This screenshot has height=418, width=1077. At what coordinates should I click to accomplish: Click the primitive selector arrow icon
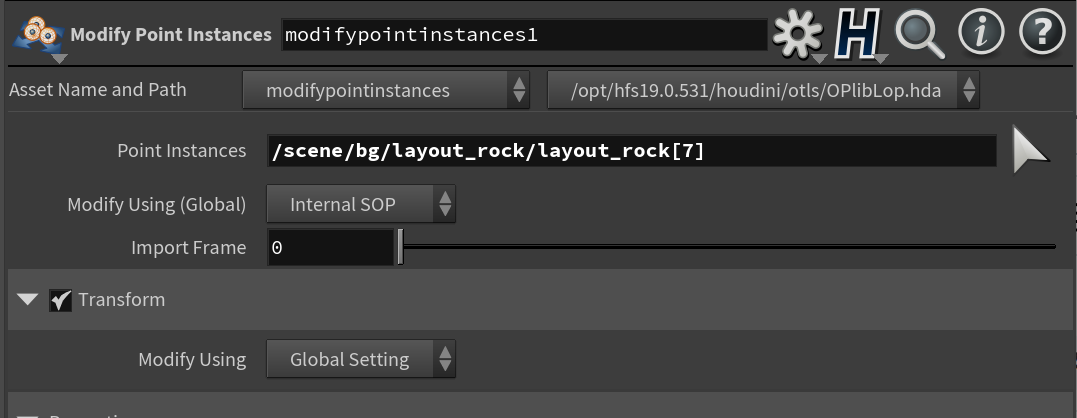[x=1030, y=150]
